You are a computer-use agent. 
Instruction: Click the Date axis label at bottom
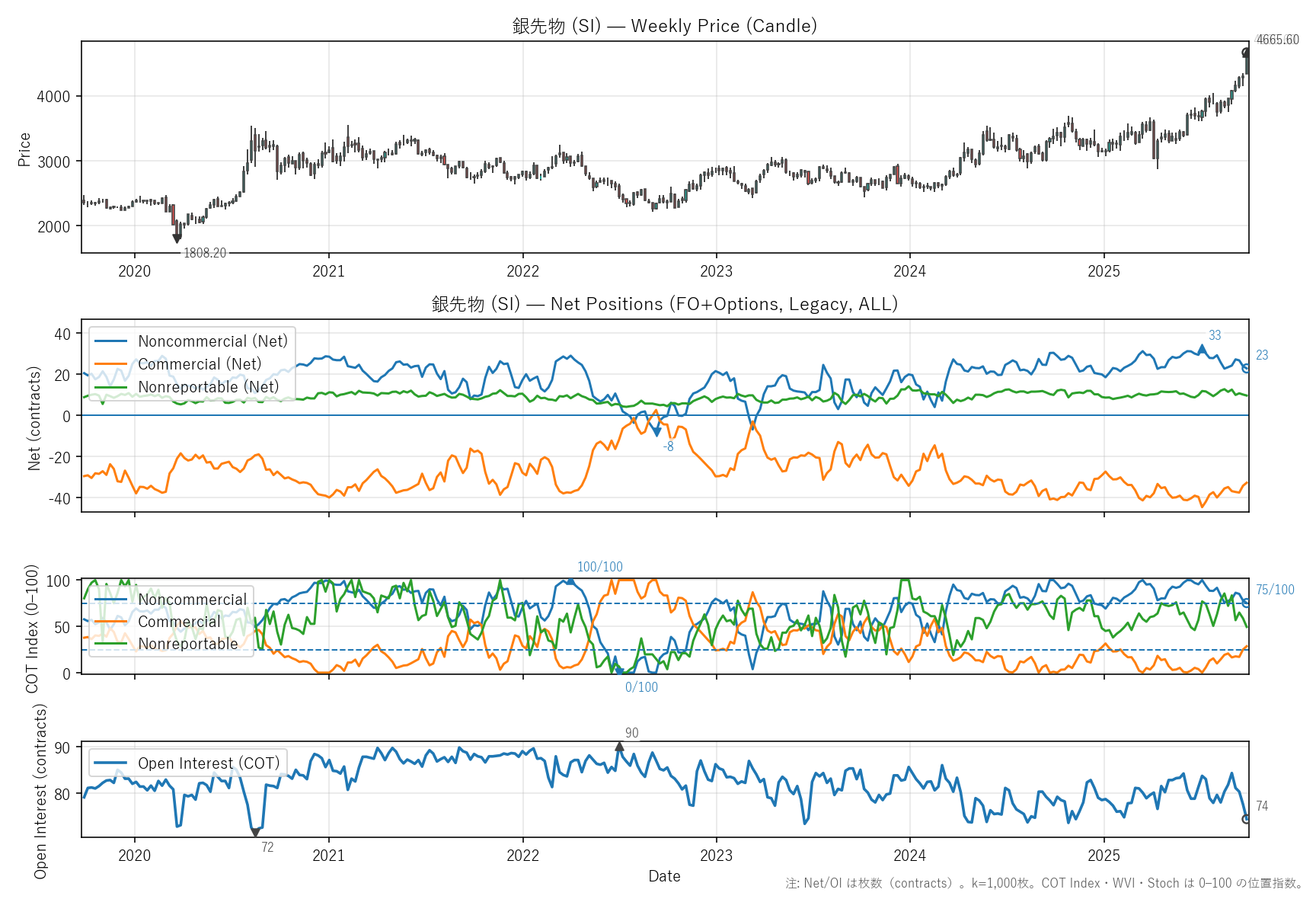[x=664, y=876]
